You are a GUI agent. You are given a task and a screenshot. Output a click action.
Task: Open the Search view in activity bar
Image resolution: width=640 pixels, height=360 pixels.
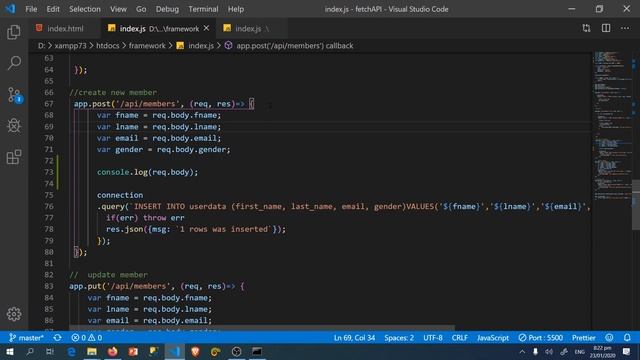[14, 63]
